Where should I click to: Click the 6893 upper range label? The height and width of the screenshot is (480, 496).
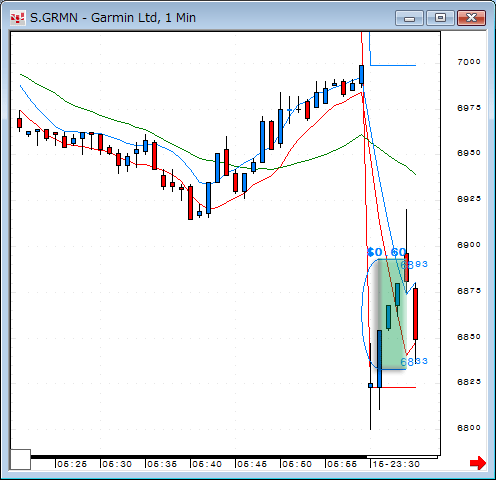tap(414, 264)
